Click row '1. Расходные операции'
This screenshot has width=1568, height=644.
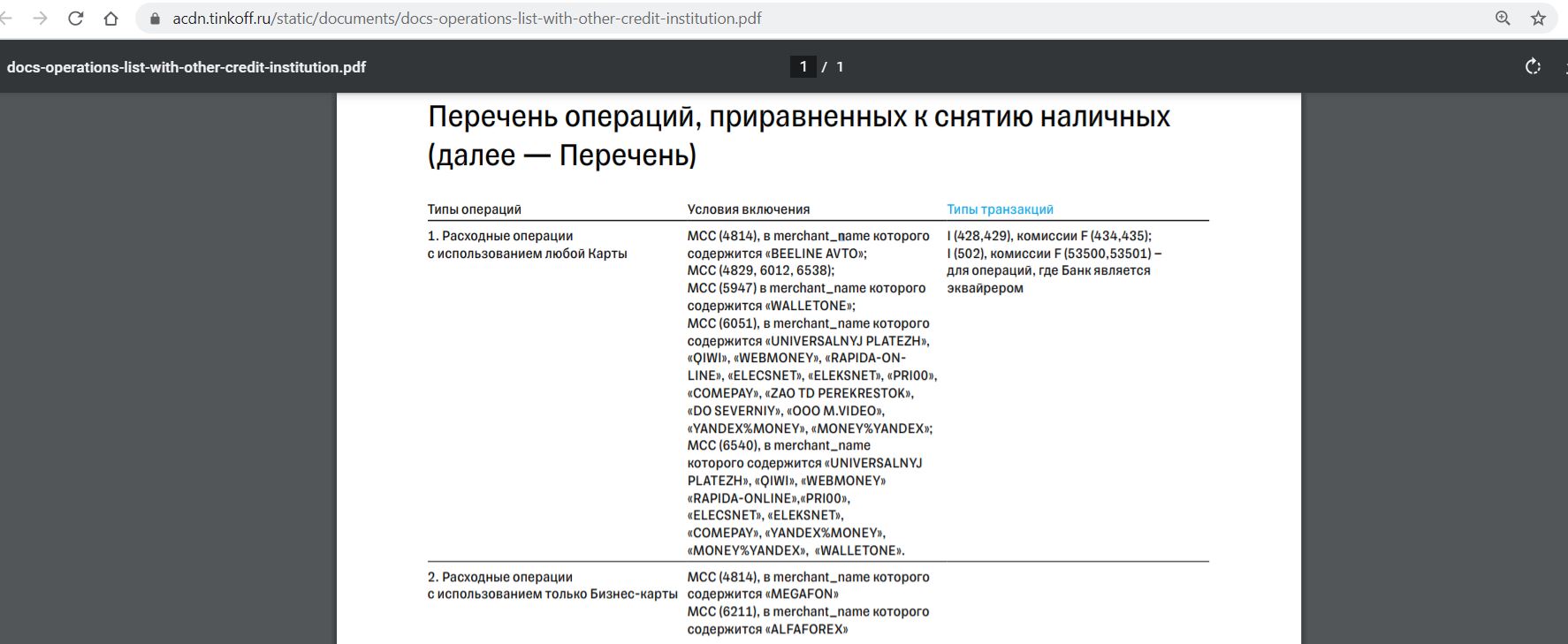[x=500, y=236]
